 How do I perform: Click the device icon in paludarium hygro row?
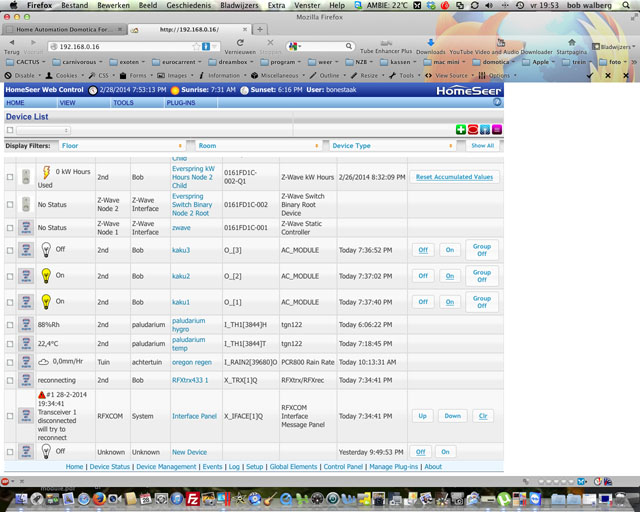[26, 325]
